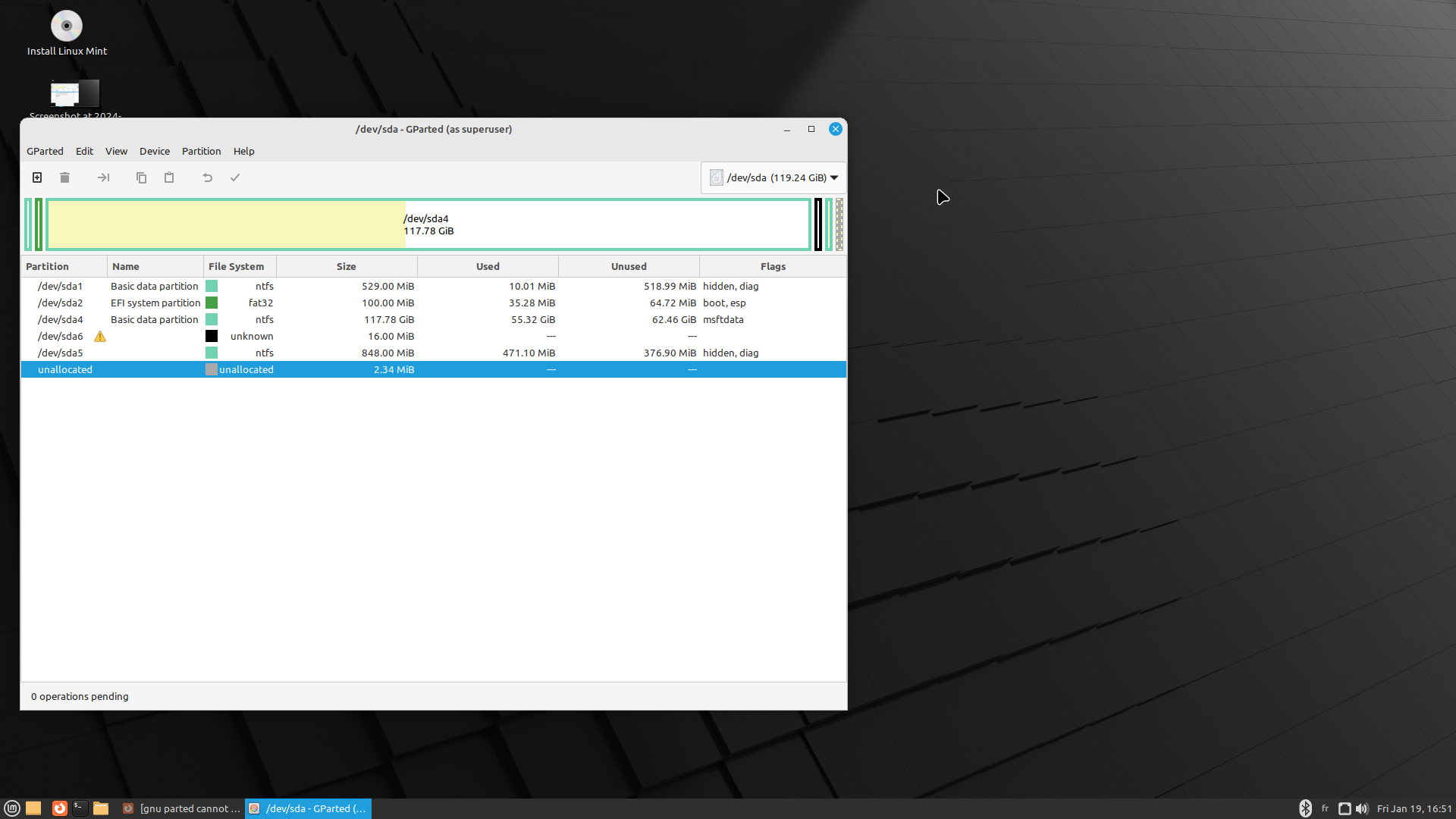Click the Apply all operations checkmark

(235, 177)
